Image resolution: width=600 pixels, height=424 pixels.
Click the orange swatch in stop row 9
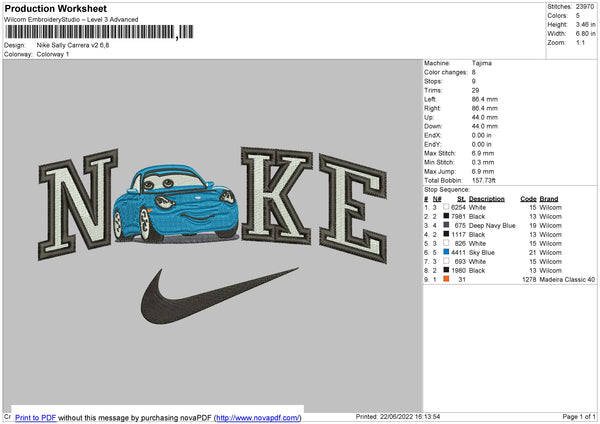coord(446,279)
